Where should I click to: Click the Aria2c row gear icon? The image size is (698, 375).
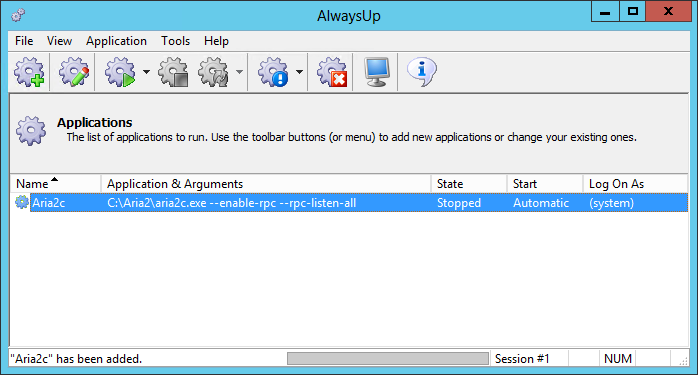coord(21,203)
